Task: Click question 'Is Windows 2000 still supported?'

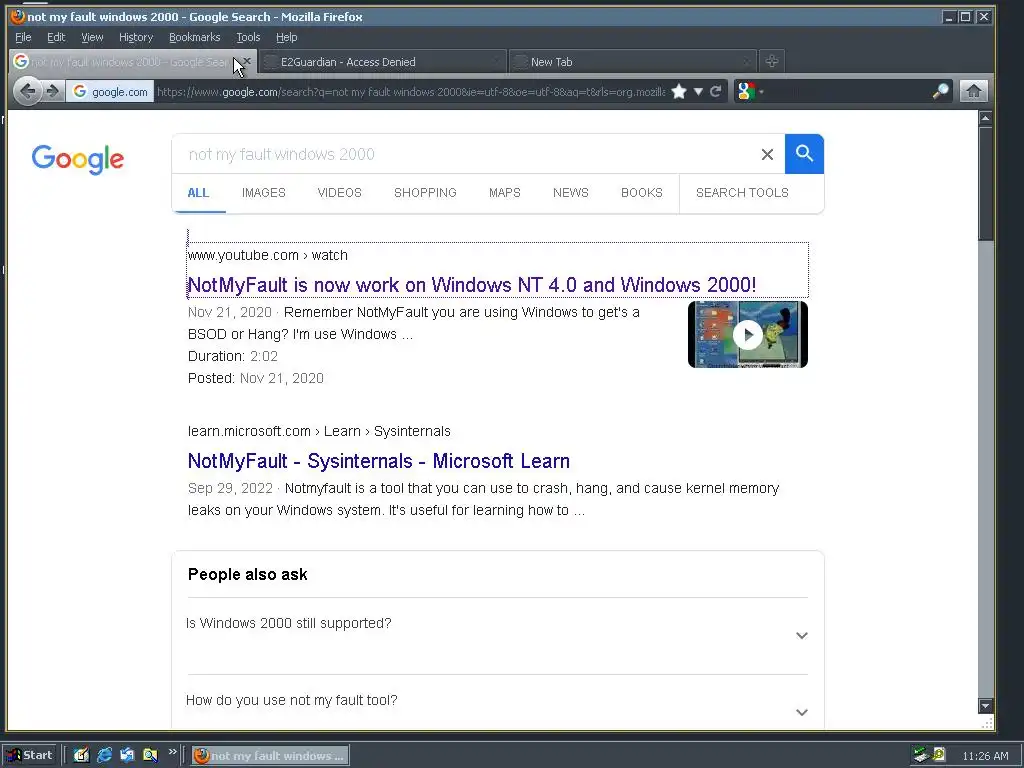Action: pos(289,623)
